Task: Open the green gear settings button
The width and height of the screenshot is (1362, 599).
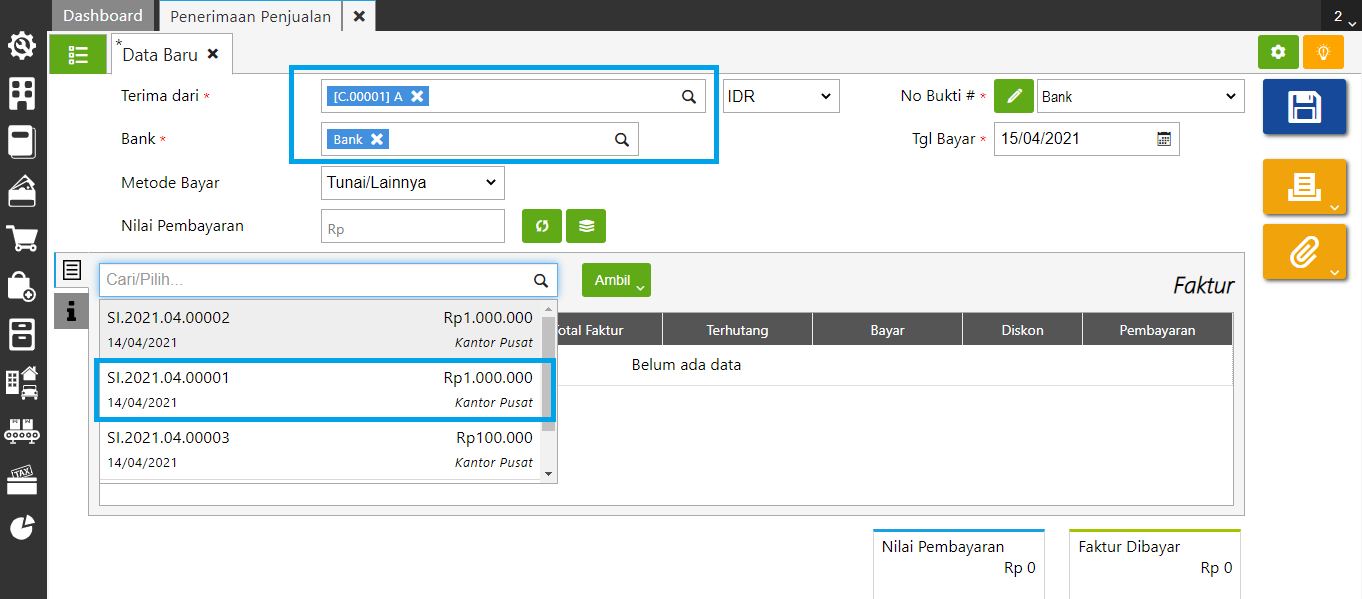Action: [x=1278, y=52]
